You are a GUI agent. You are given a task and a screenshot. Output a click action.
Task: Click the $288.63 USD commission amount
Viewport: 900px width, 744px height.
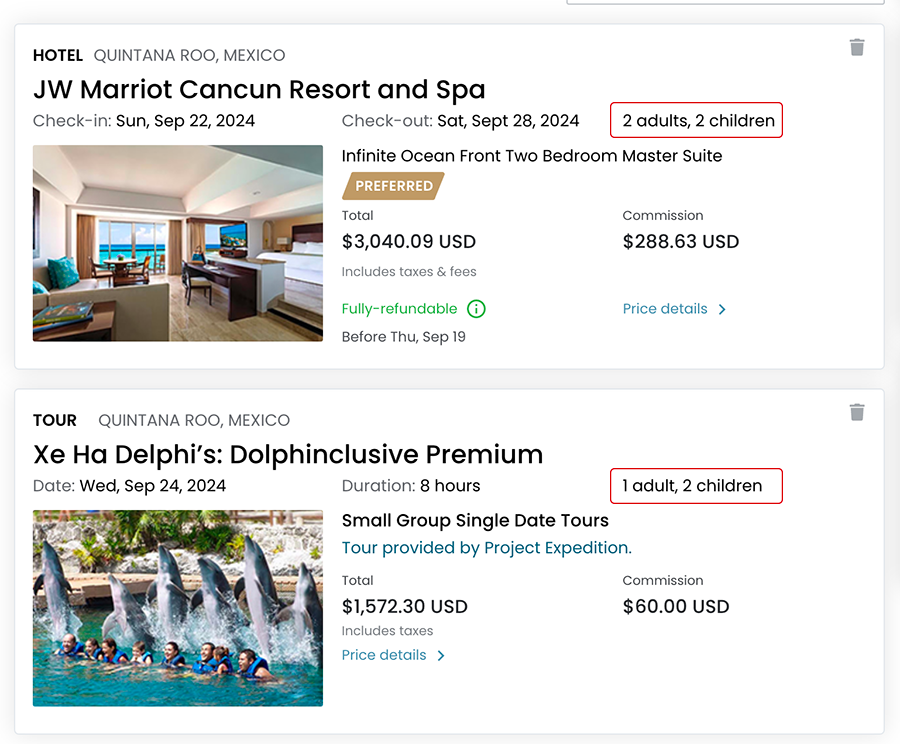pyautogui.click(x=680, y=241)
